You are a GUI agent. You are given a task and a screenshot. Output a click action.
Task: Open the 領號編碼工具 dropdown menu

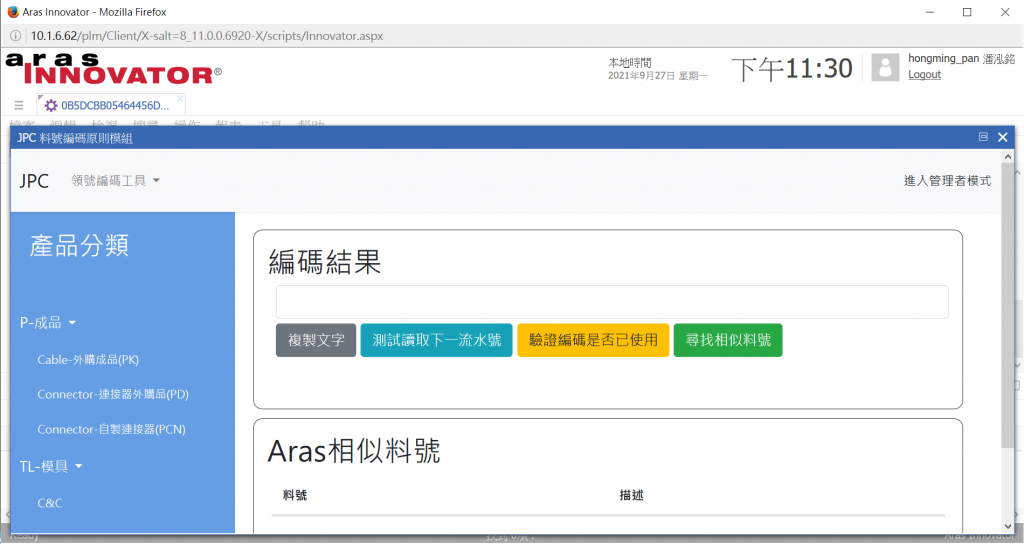click(x=116, y=181)
